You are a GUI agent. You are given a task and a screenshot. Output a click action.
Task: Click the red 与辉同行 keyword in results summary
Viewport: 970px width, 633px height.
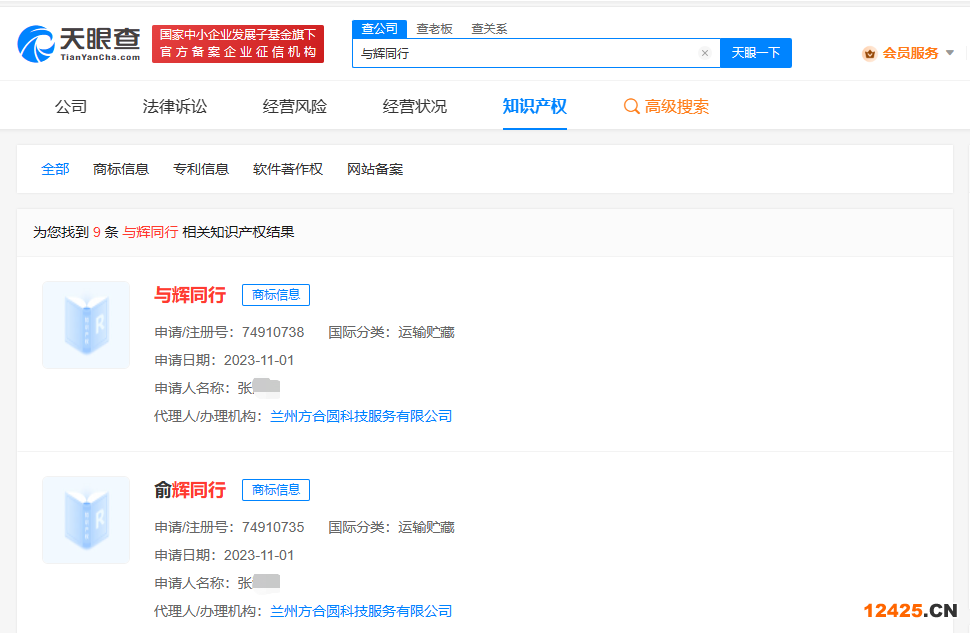click(x=150, y=232)
